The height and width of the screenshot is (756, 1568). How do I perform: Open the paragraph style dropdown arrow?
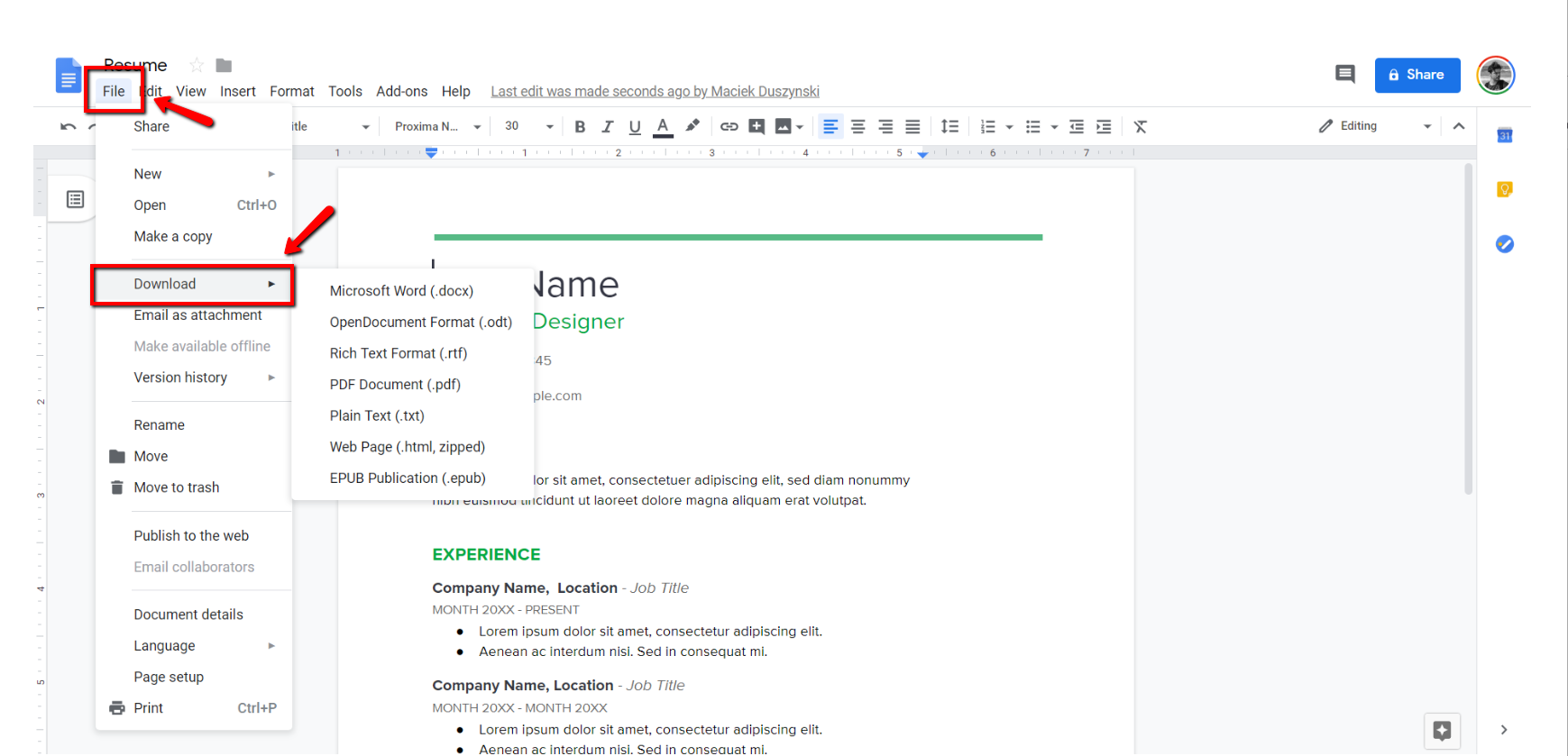pos(365,127)
